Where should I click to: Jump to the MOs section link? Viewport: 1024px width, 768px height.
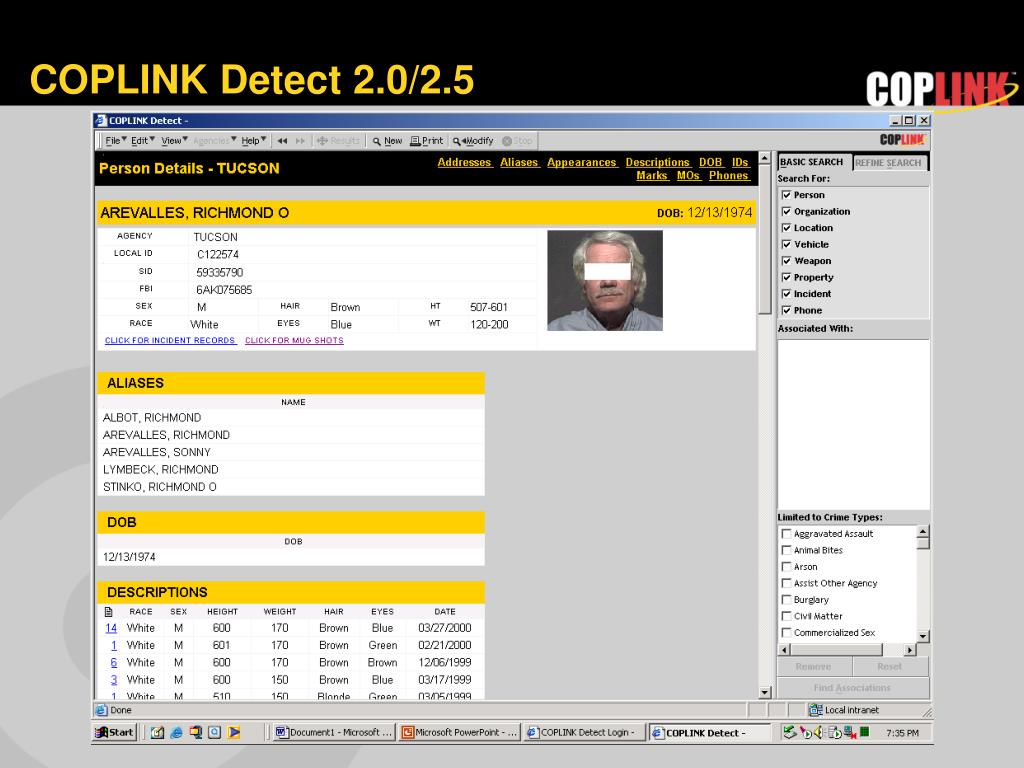688,175
